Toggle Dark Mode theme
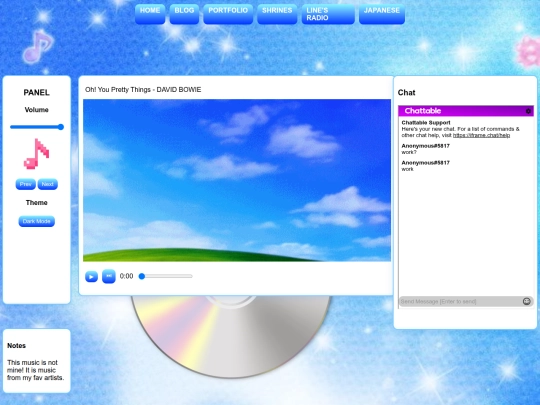The image size is (540, 405). point(37,221)
